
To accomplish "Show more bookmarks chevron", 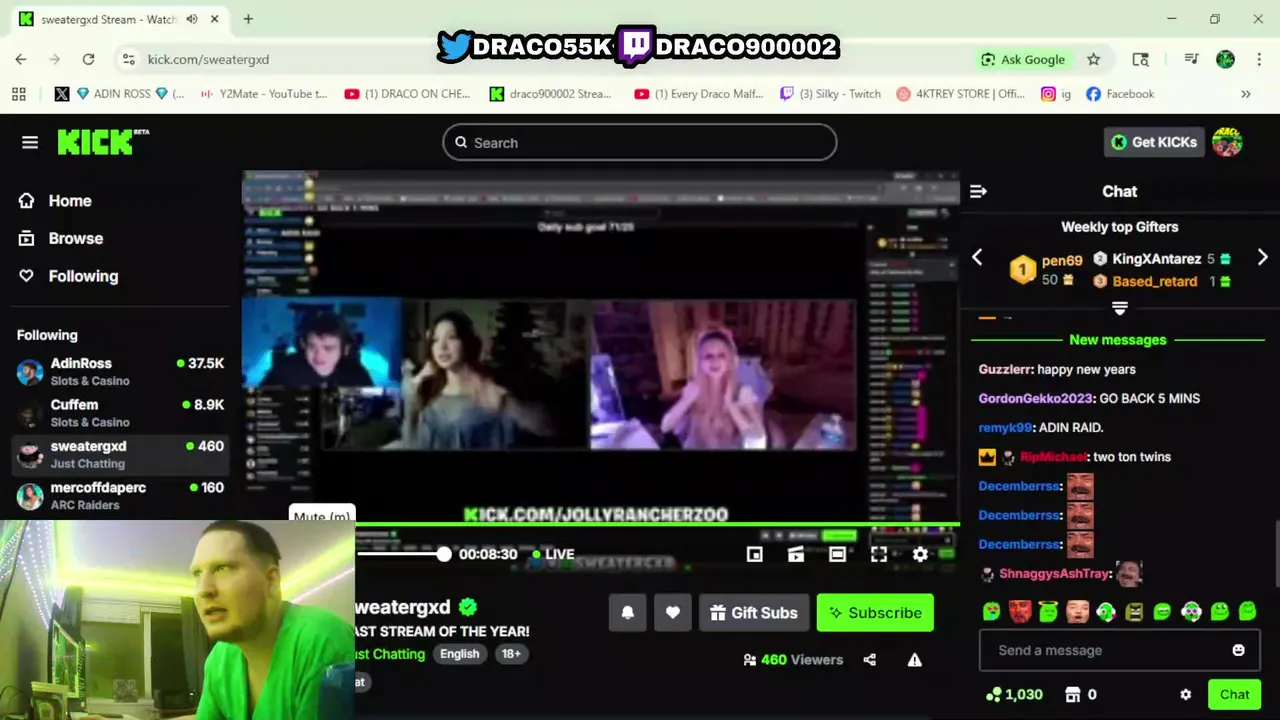I will pyautogui.click(x=1246, y=94).
